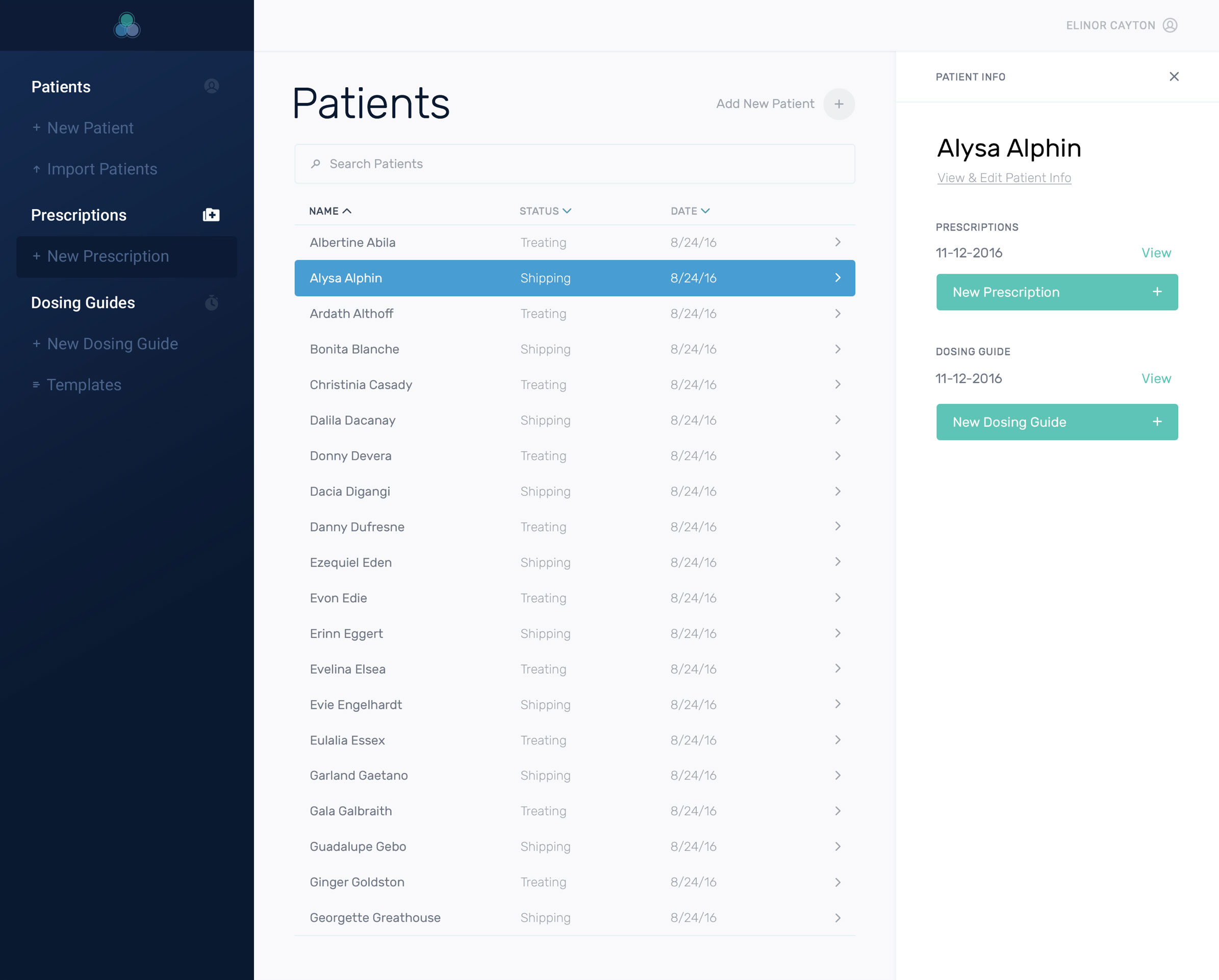
Task: Click the arrow icon before Import Patients
Action: 36,169
